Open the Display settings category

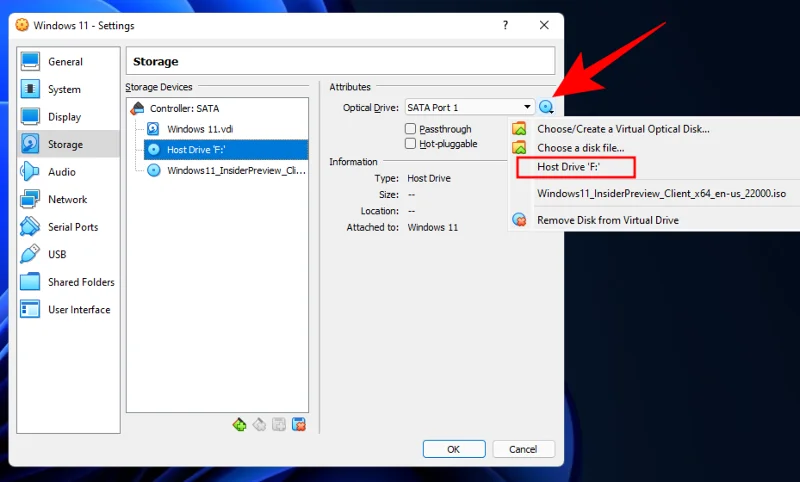tap(68, 117)
